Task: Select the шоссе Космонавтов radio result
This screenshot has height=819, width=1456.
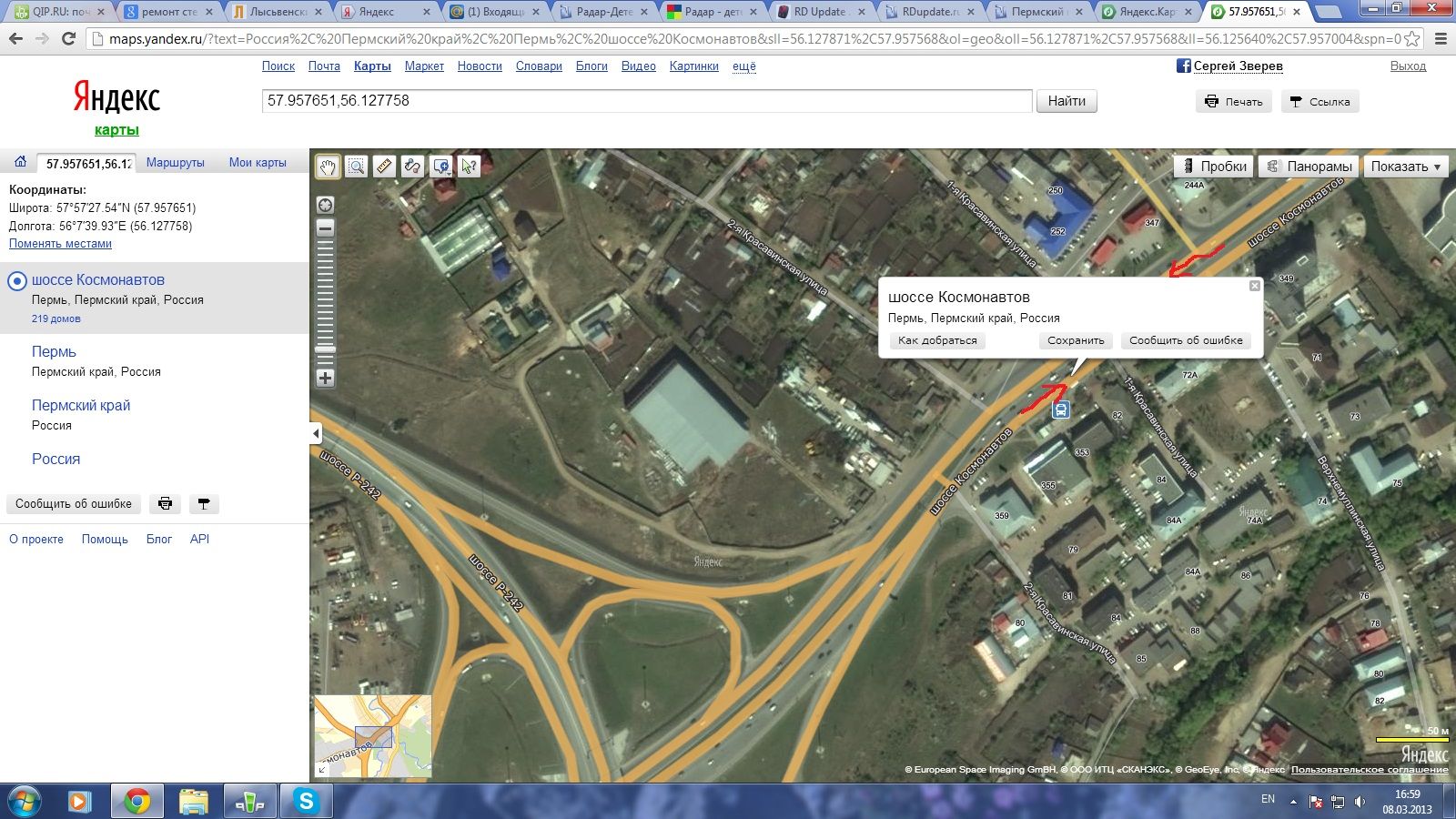Action: coord(17,281)
